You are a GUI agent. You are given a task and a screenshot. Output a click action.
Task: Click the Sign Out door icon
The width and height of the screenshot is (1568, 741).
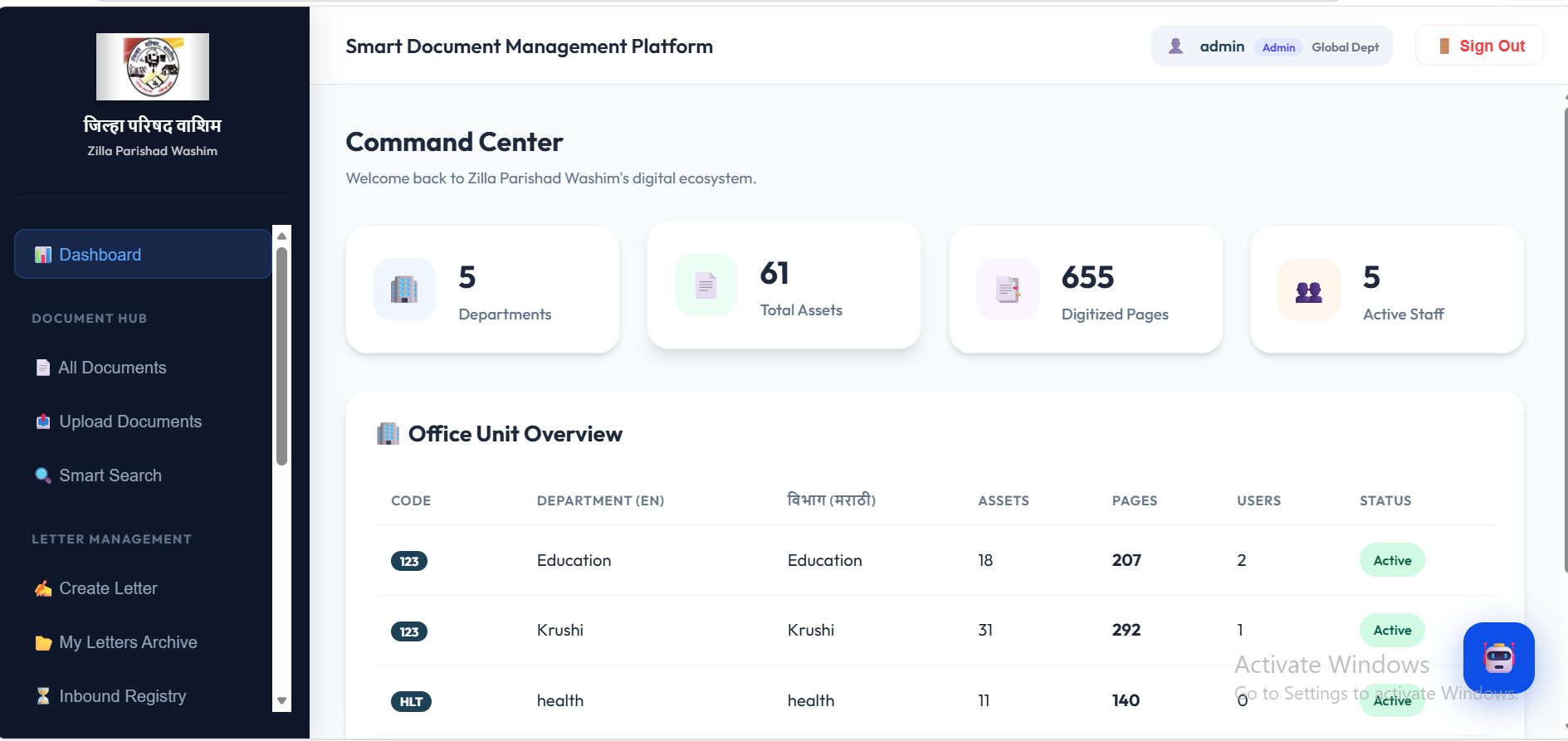click(1444, 46)
